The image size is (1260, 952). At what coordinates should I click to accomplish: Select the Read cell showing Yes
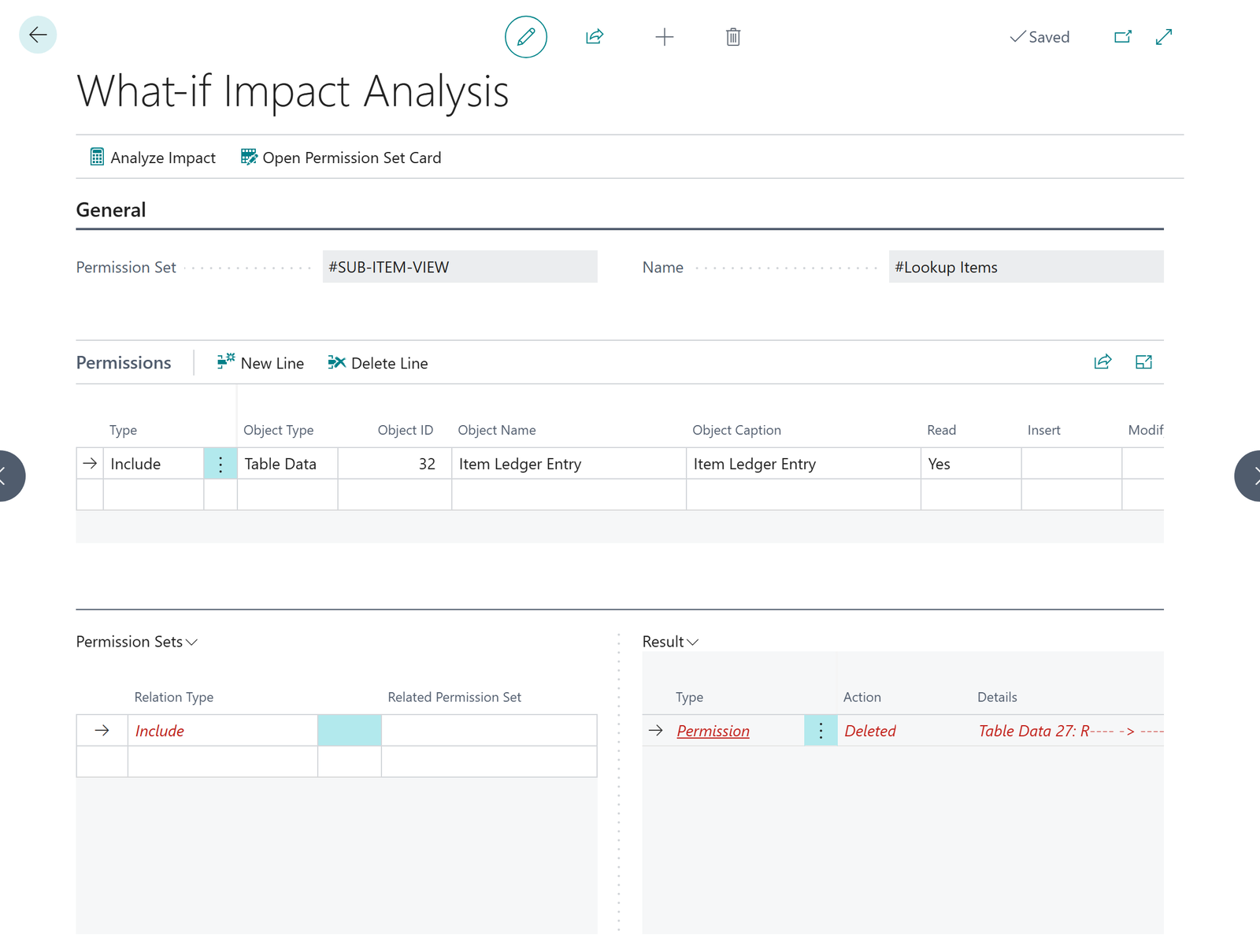click(971, 464)
